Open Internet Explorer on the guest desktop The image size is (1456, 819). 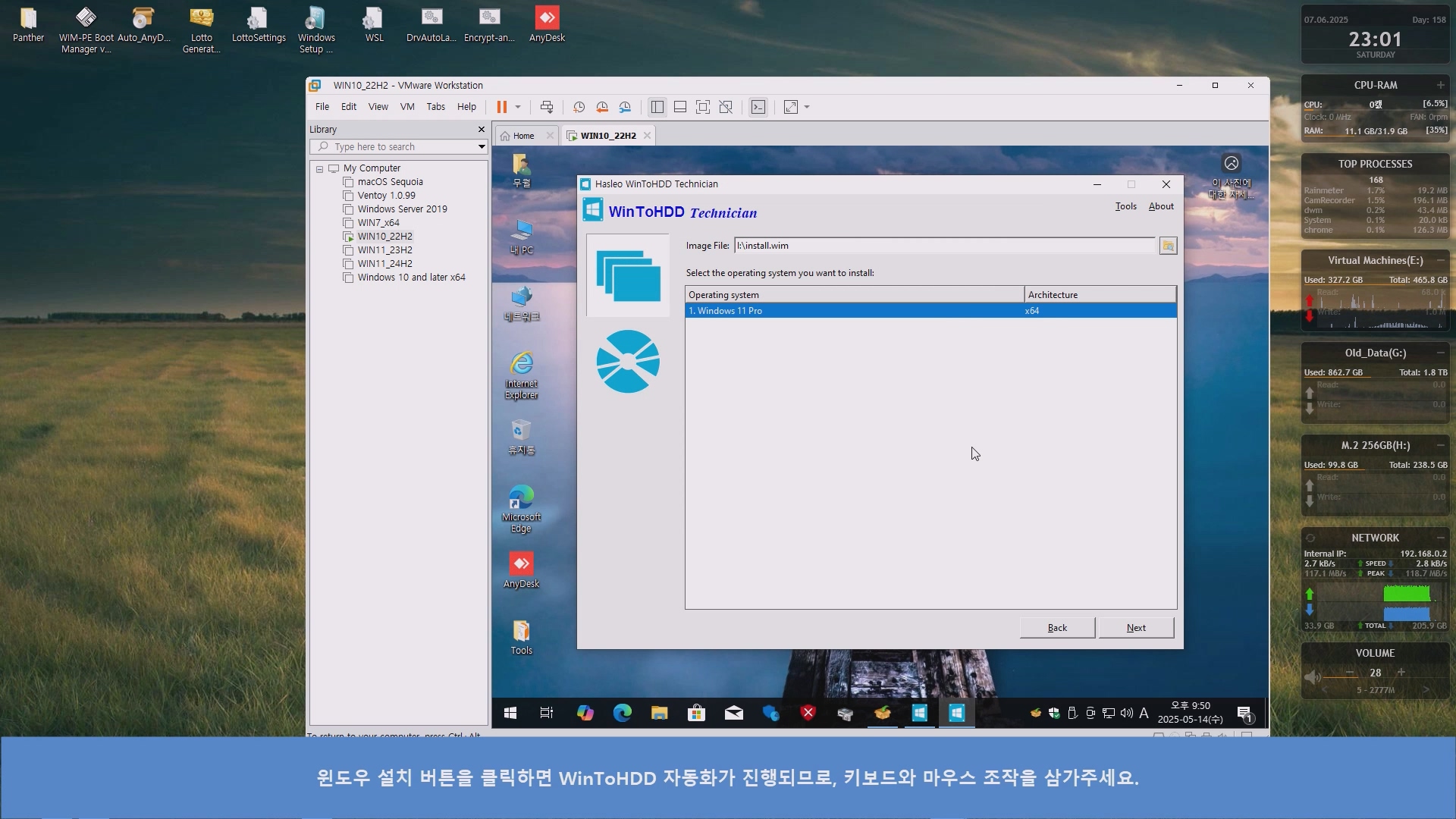click(522, 375)
